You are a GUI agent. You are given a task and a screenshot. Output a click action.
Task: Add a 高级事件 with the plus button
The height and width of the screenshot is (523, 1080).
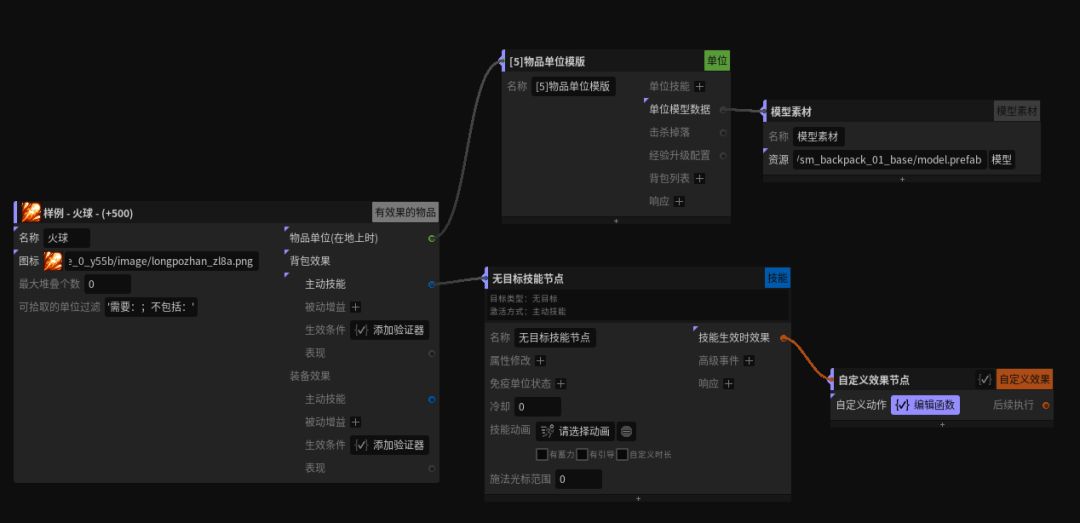click(x=749, y=360)
